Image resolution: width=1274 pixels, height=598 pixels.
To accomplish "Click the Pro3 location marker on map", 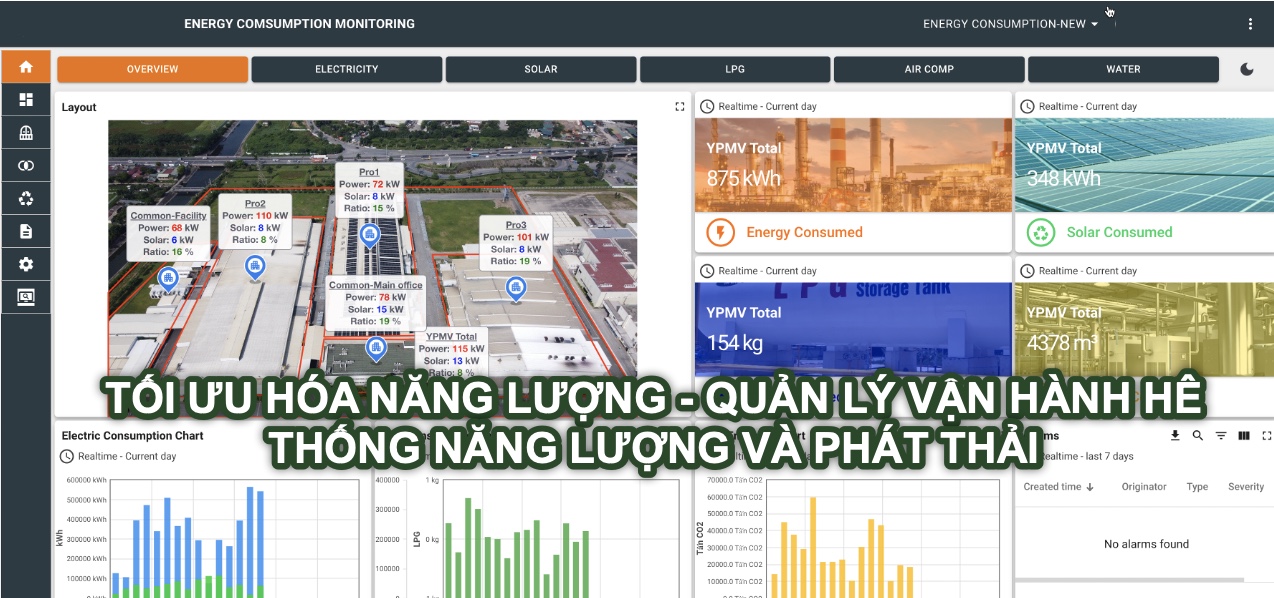I will coord(516,288).
